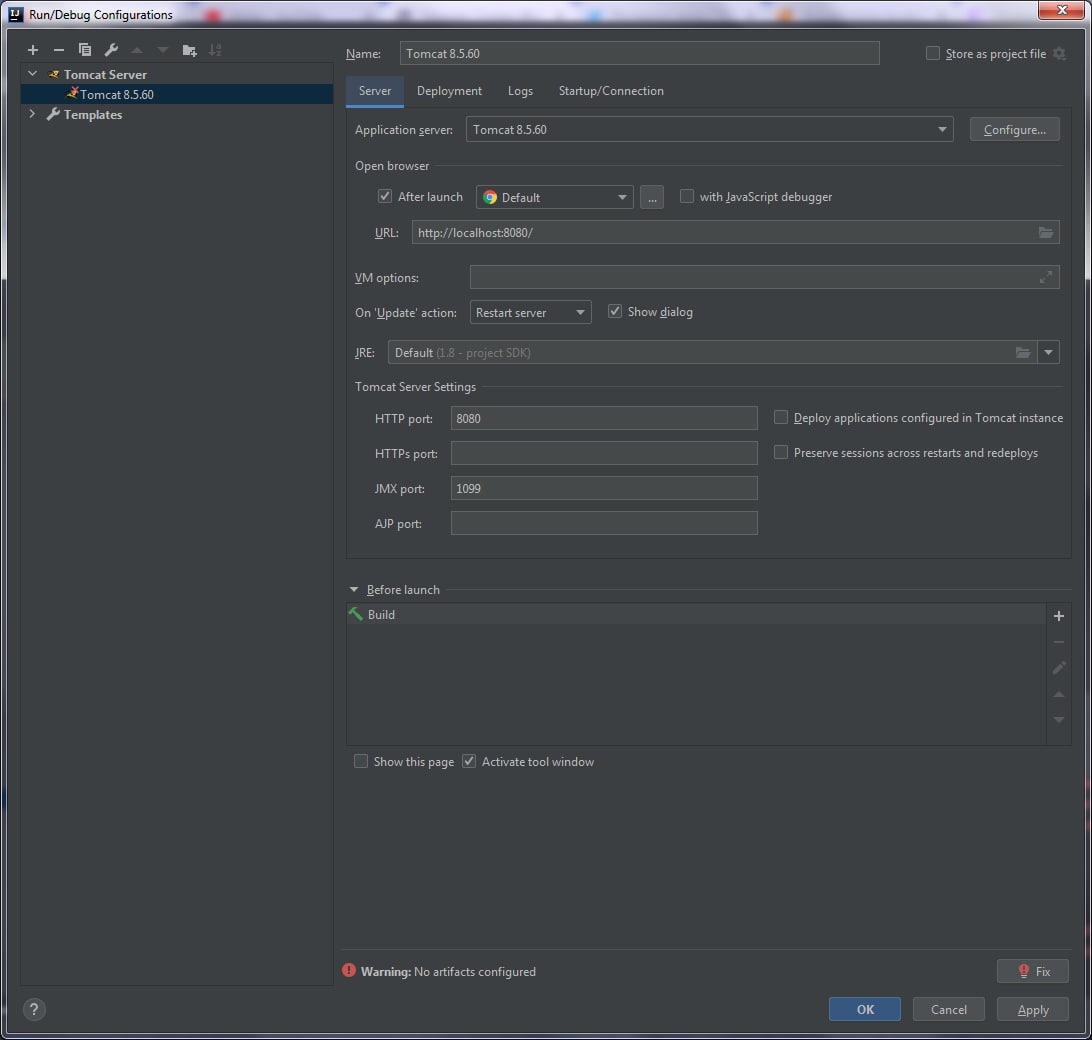Expand the VM options field
1092x1040 pixels.
pyautogui.click(x=1045, y=277)
